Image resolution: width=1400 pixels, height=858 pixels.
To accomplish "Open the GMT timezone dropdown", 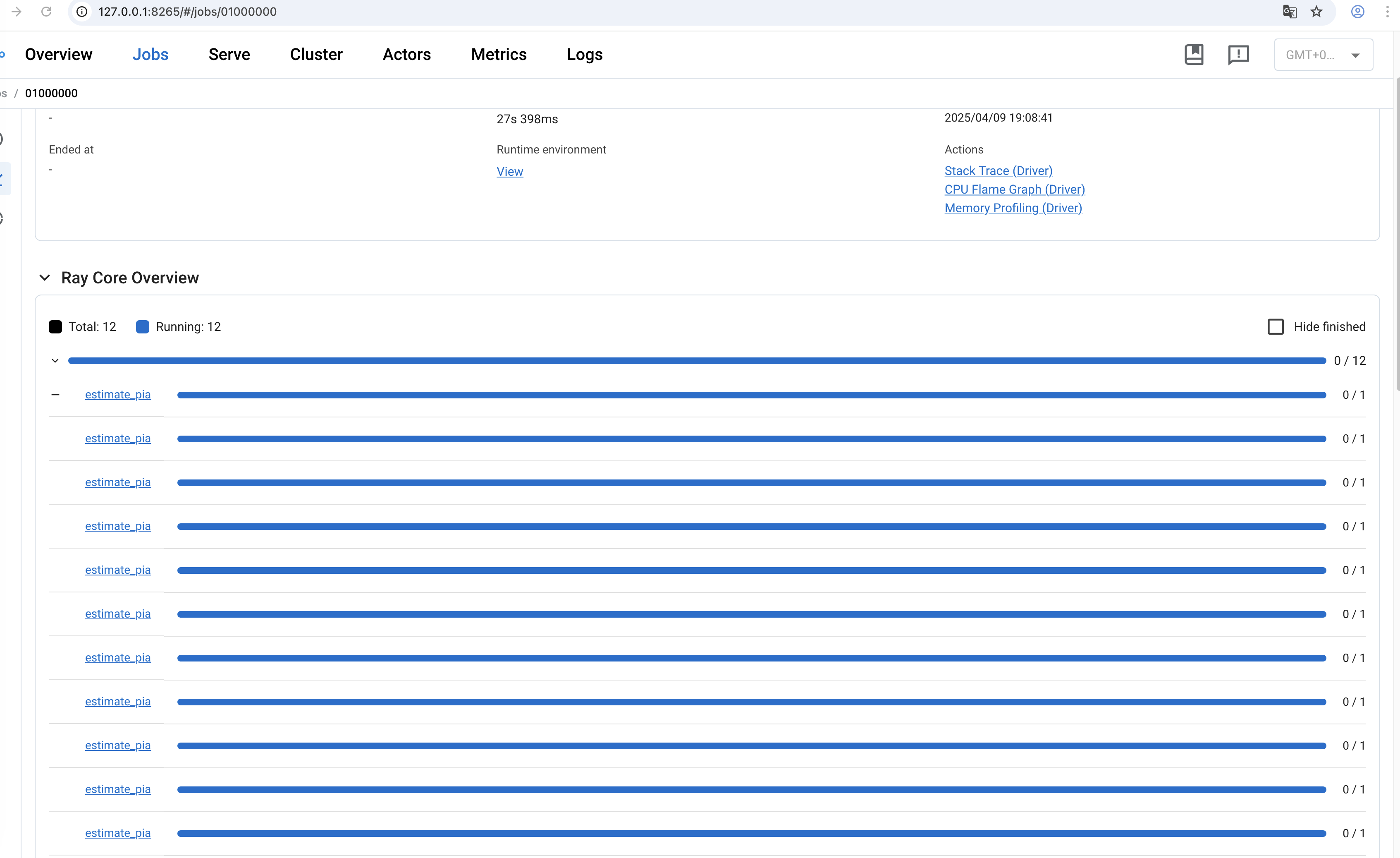I will tap(1323, 55).
